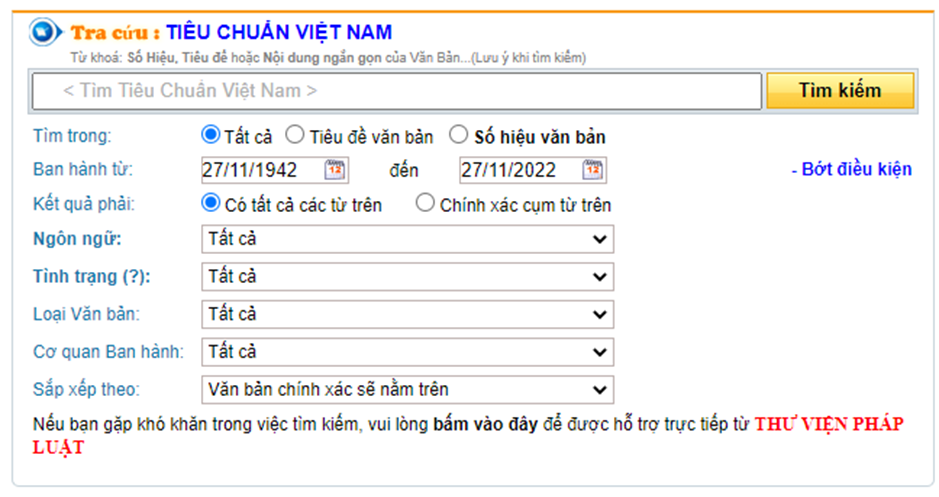Click the "bấm vào đây" support link
939x497 pixels.
click(485, 424)
